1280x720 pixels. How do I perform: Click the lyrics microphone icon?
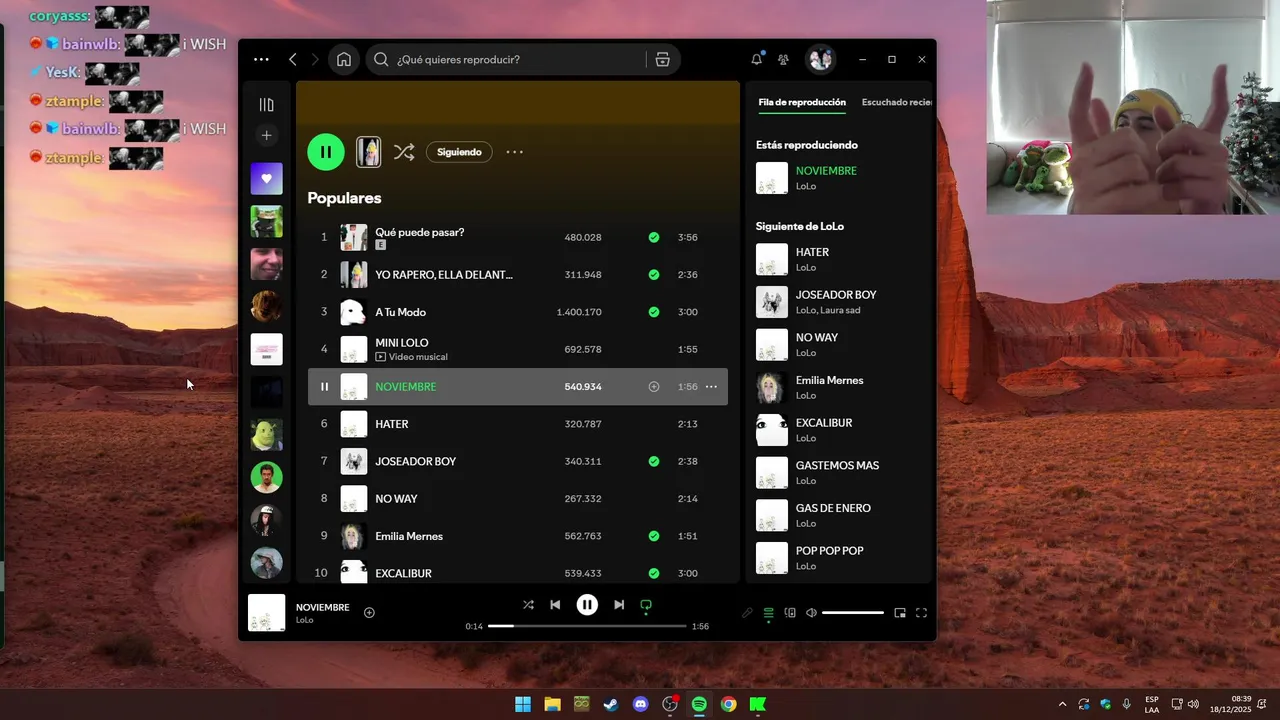coord(747,613)
